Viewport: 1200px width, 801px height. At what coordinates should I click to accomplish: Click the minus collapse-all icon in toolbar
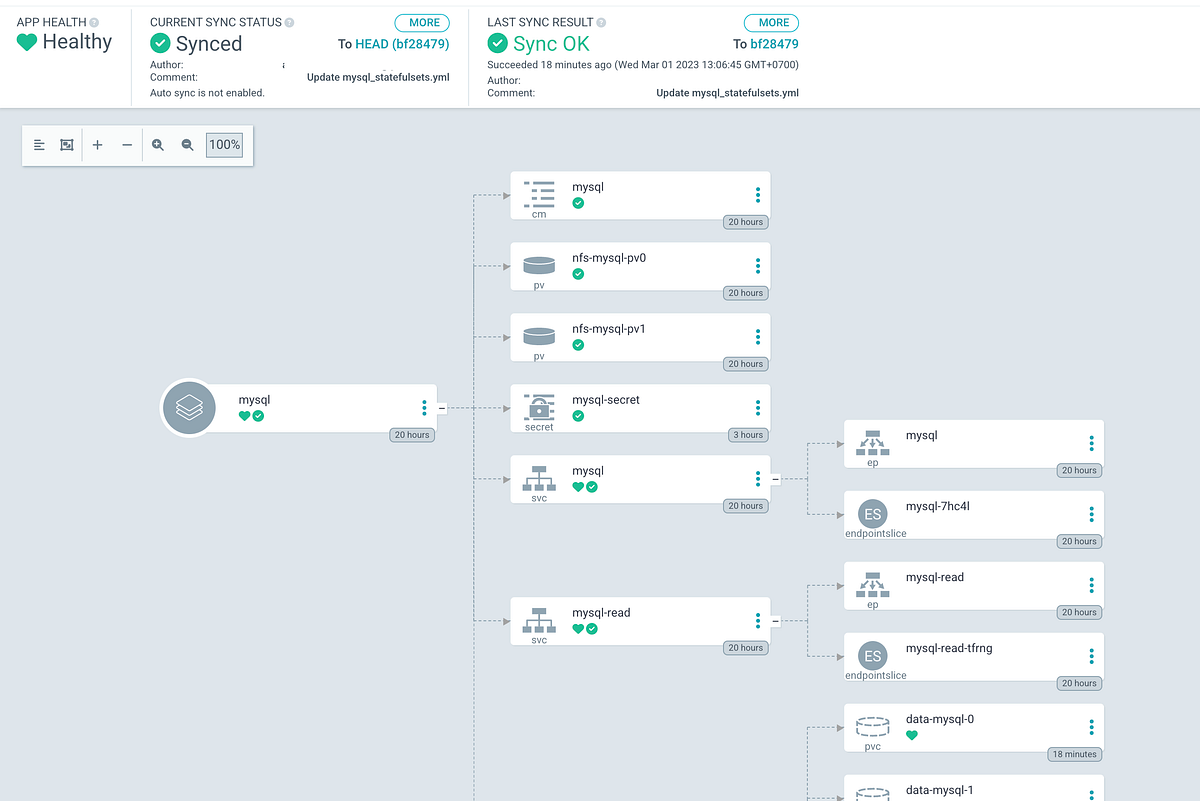(127, 145)
